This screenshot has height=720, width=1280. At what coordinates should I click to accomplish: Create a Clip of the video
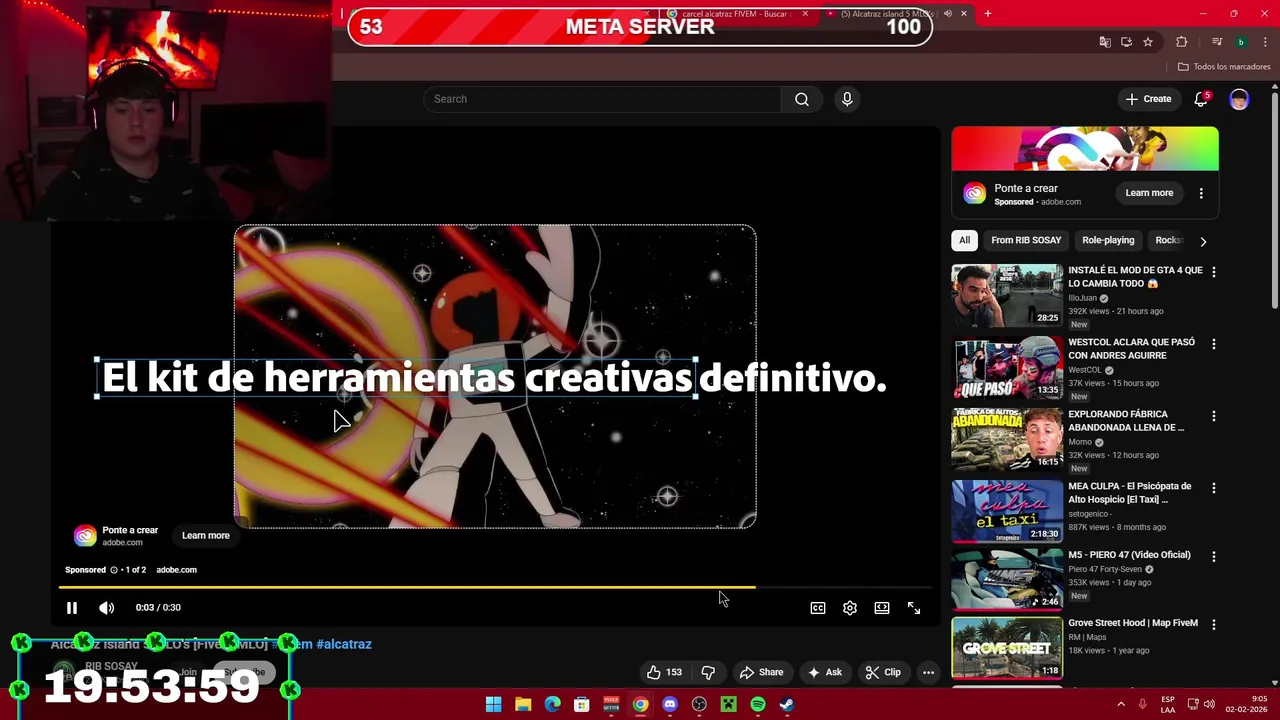point(883,672)
